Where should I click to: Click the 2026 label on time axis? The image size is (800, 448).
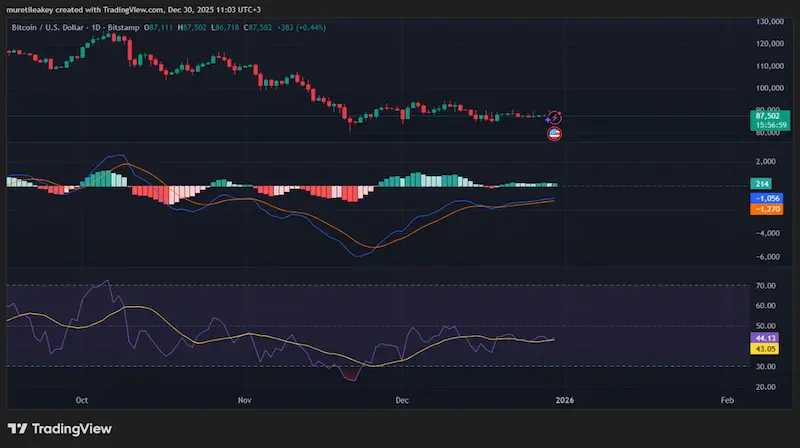click(565, 399)
